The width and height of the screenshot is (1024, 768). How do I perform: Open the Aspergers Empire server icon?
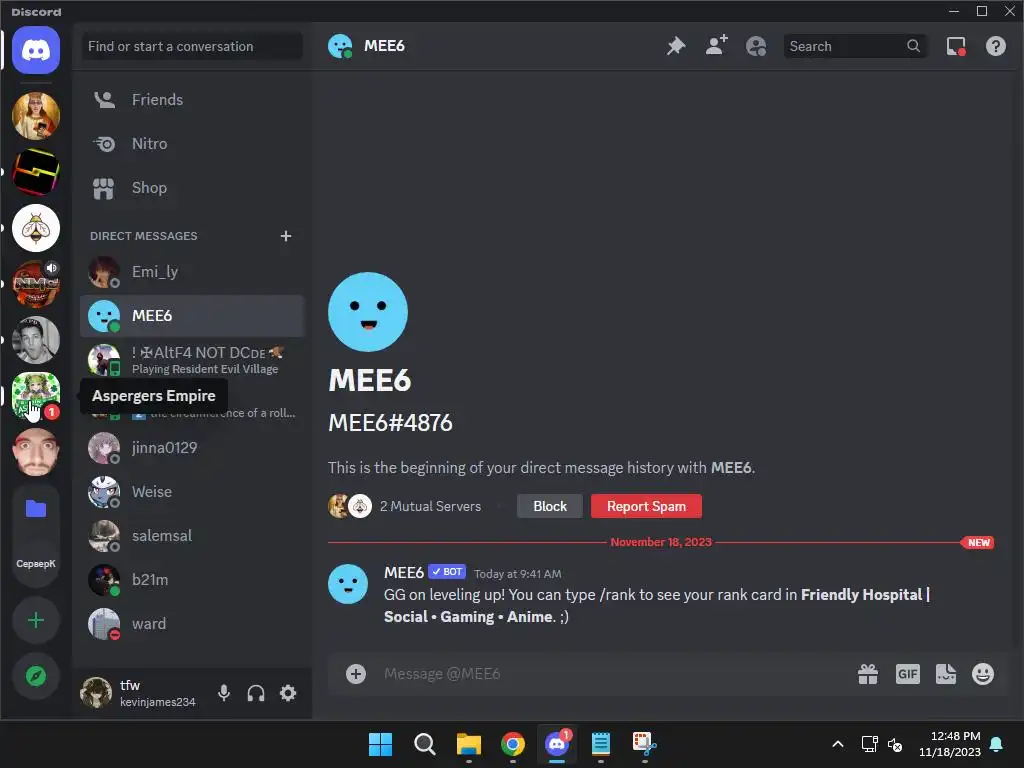click(x=36, y=395)
